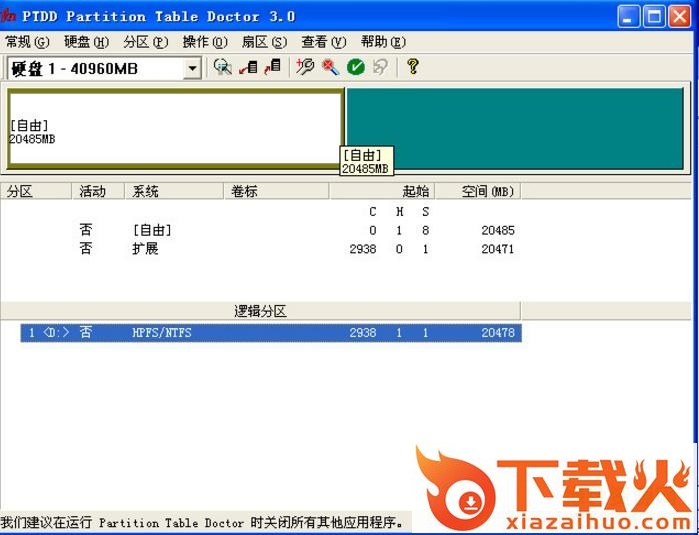
Task: Click the disk search magnifier toolbar icon
Action: point(222,67)
